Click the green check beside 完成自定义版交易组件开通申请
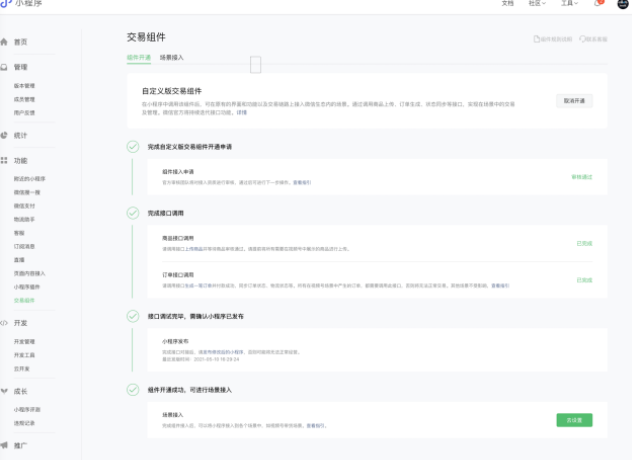This screenshot has width=632, height=460. [x=133, y=146]
